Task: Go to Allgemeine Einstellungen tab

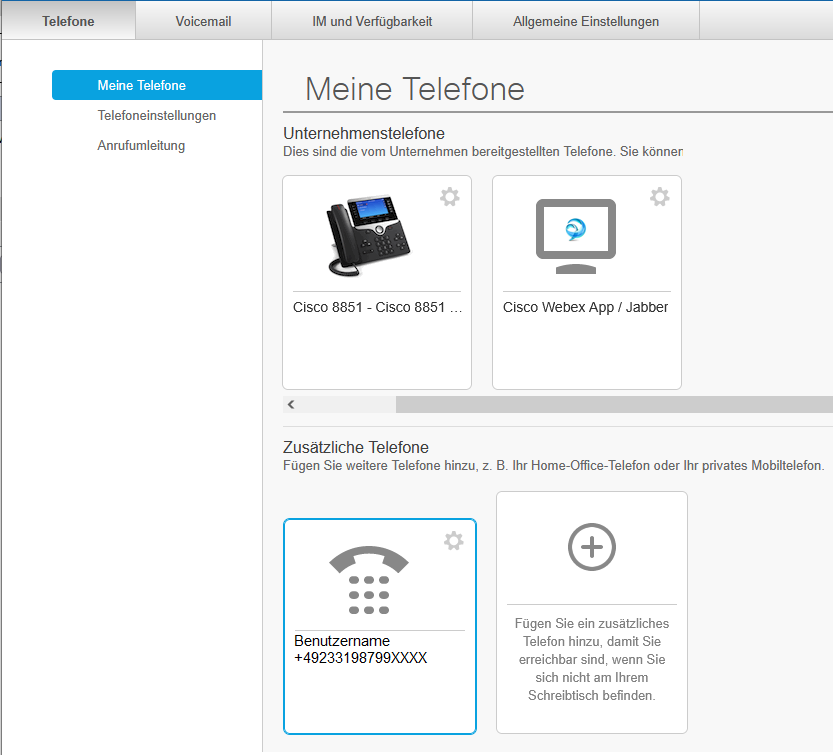Action: (586, 21)
